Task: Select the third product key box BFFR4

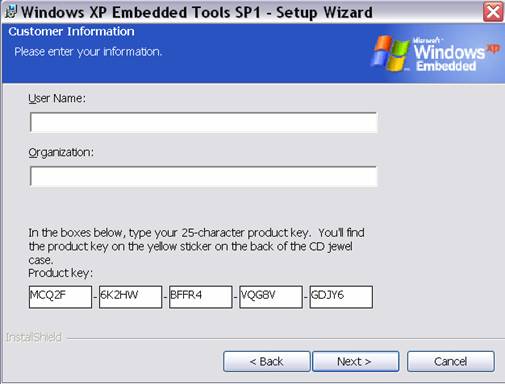Action: point(201,297)
